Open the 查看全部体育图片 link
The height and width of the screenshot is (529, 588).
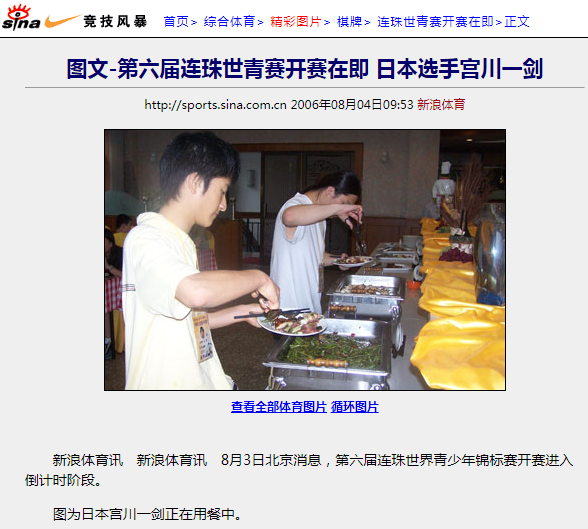click(279, 407)
